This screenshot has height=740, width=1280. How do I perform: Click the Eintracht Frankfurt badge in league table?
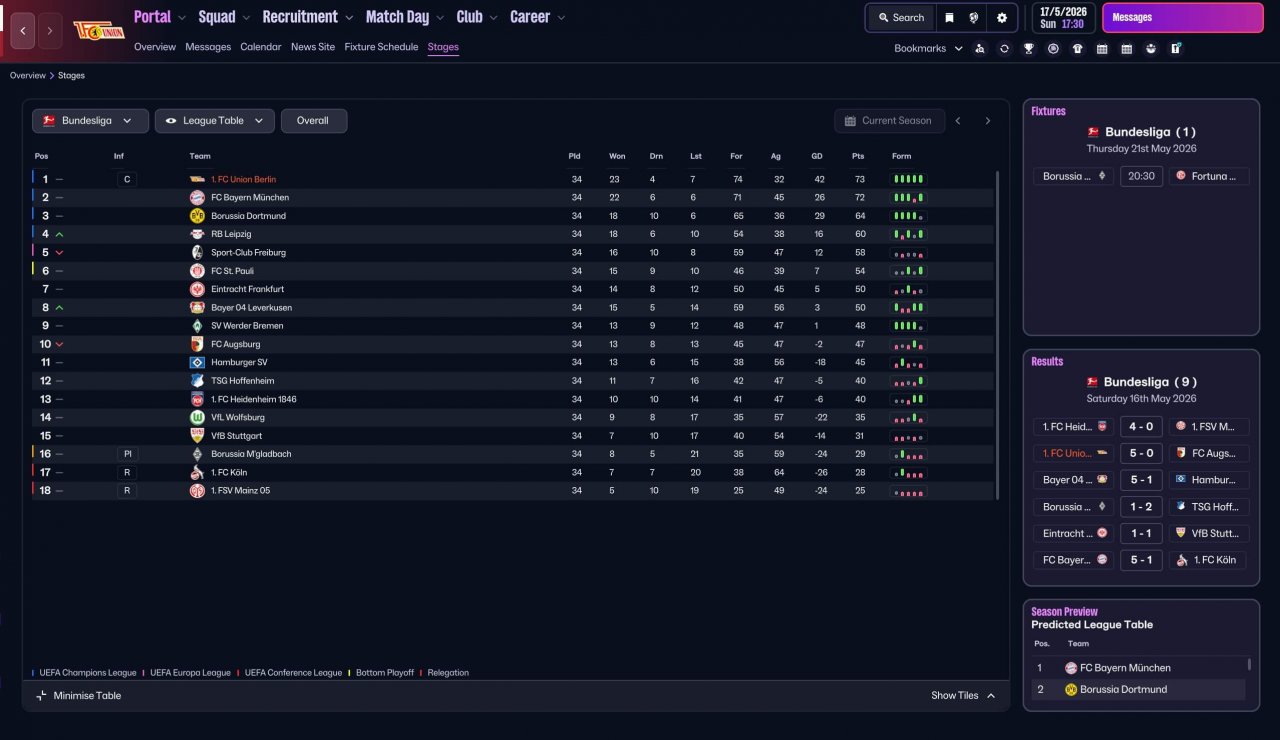[197, 289]
